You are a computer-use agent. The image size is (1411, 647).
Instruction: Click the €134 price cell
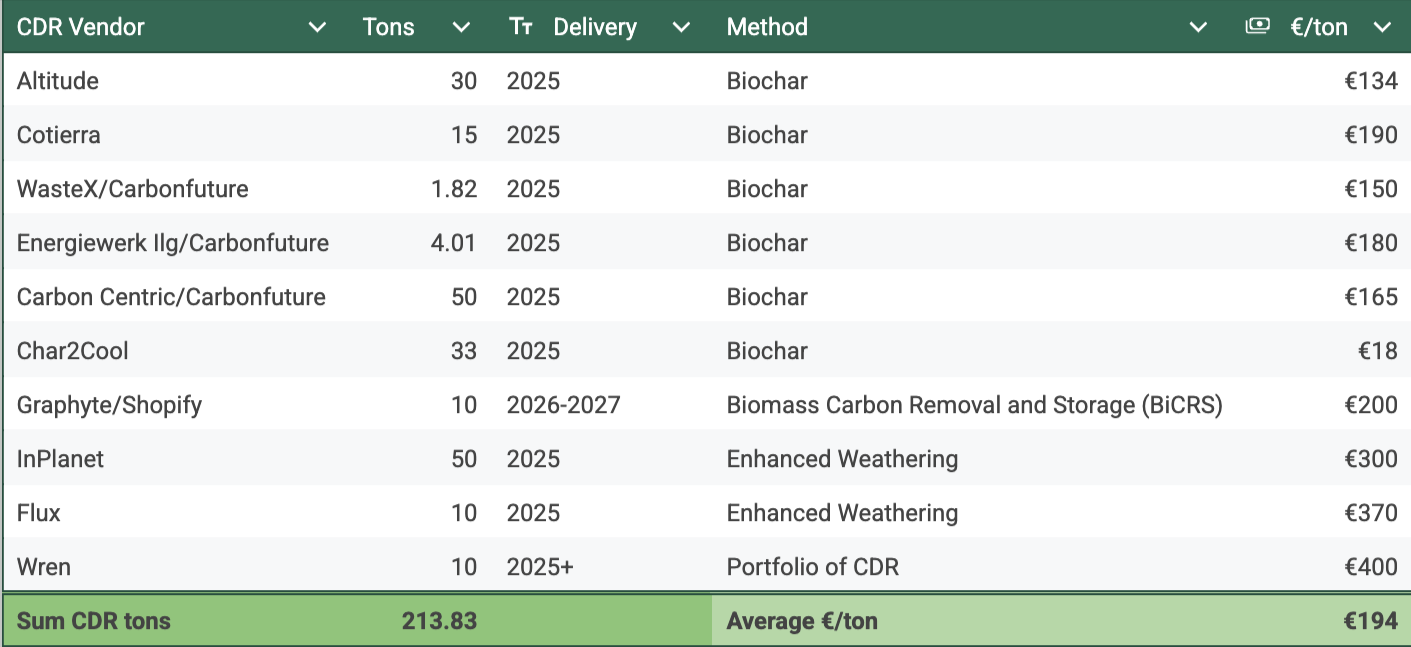1371,81
